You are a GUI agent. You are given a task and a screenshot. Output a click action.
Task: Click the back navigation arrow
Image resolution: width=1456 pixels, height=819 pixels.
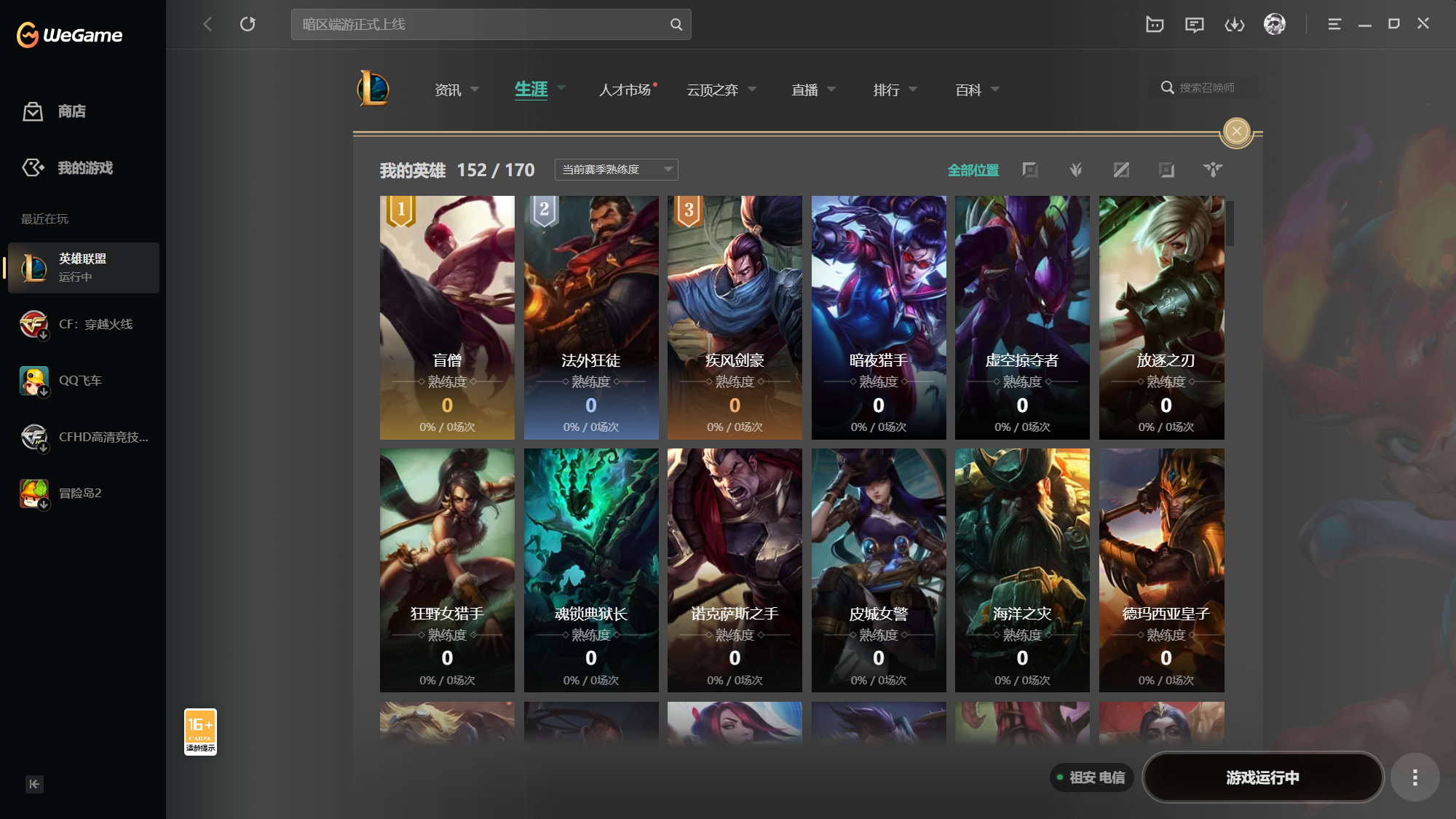(207, 24)
